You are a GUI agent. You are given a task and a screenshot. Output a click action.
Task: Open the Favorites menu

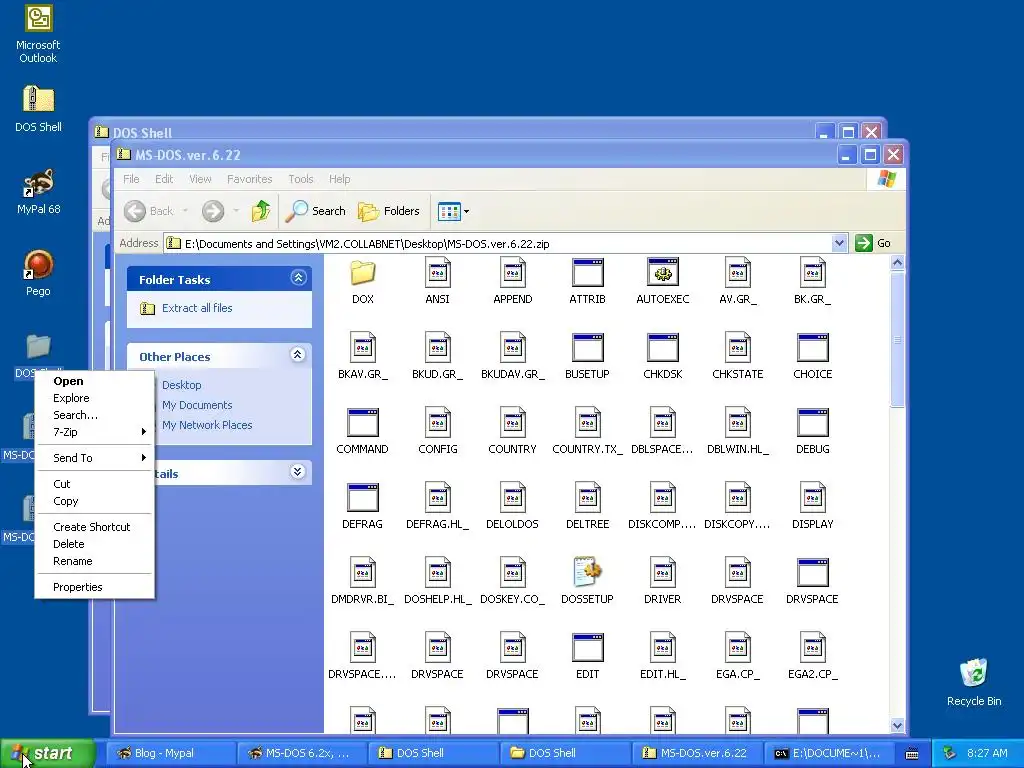click(x=249, y=179)
